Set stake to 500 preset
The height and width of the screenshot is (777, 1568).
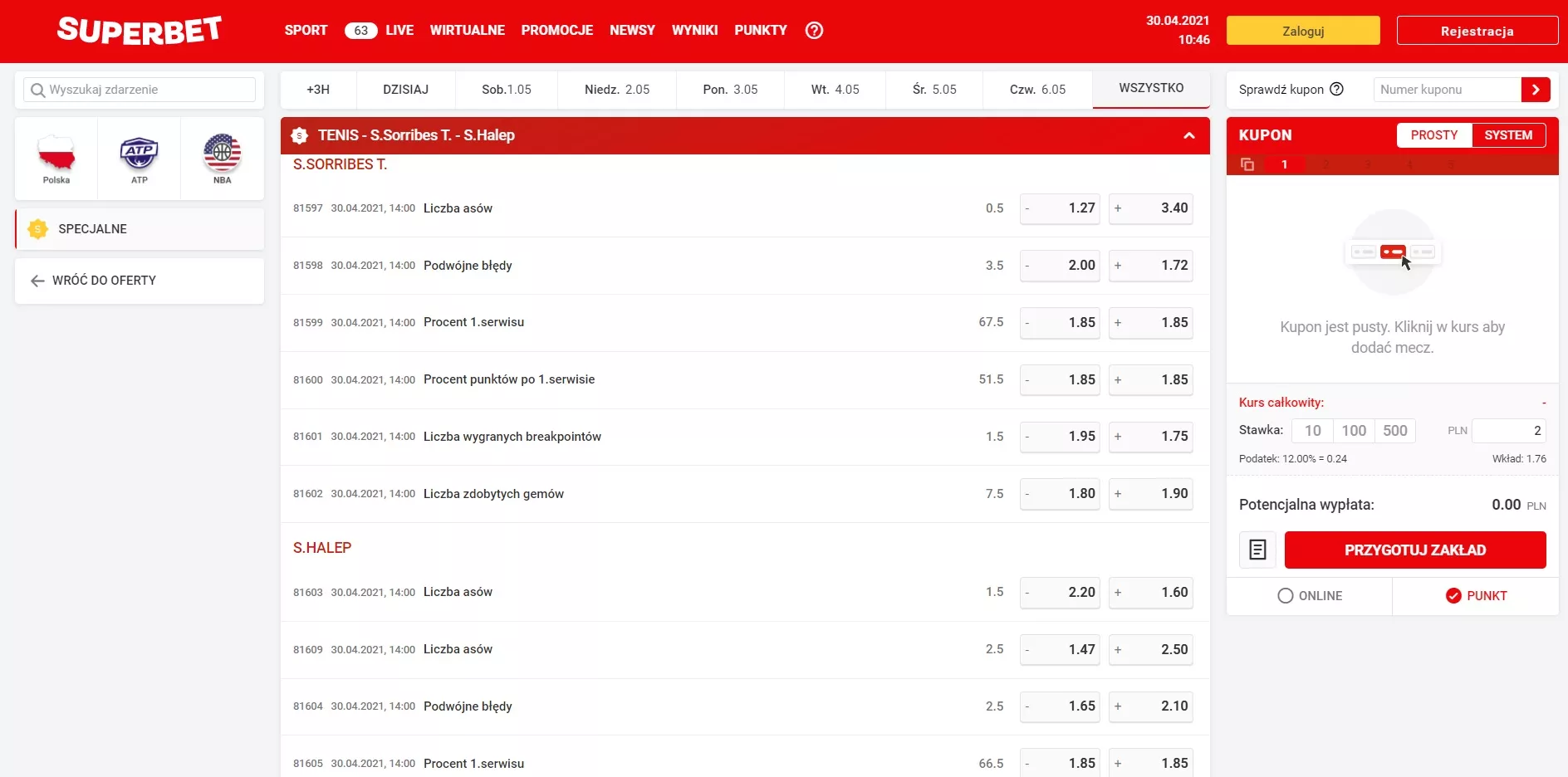tap(1395, 430)
